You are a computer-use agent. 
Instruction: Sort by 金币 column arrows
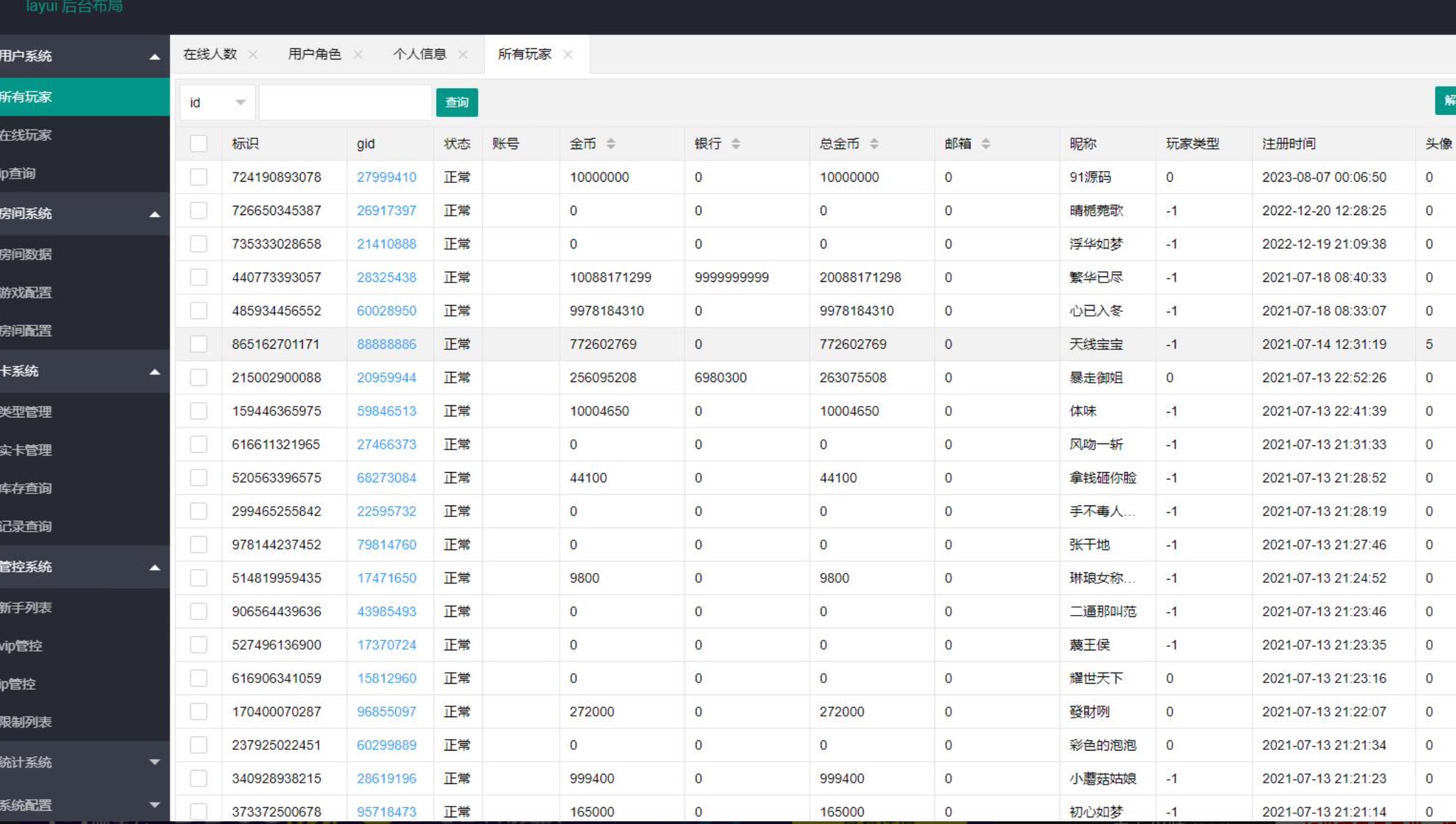[x=610, y=144]
